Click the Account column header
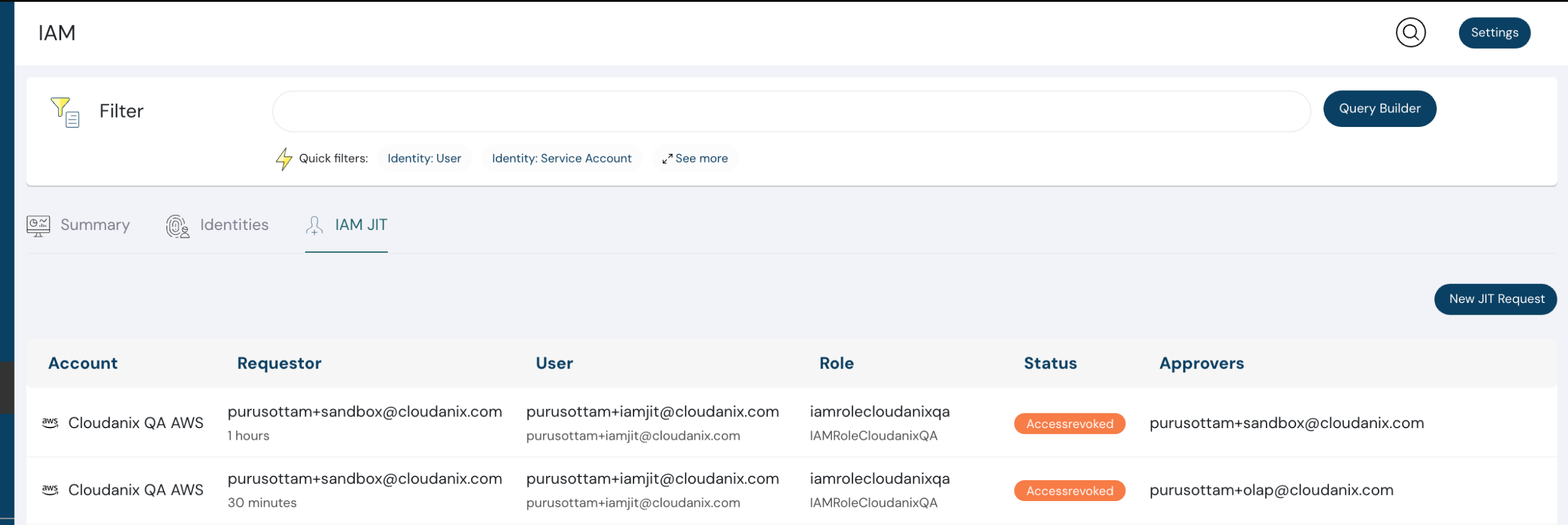This screenshot has height=525, width=1568. coord(83,363)
